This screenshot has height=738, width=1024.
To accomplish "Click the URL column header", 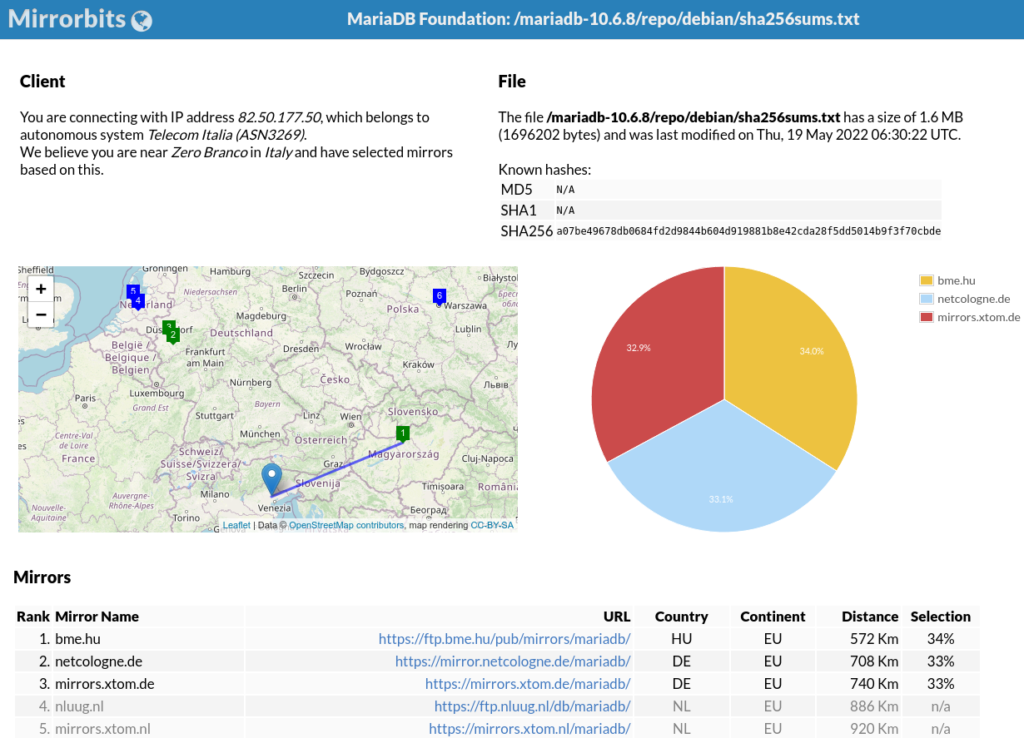I will click(x=616, y=617).
